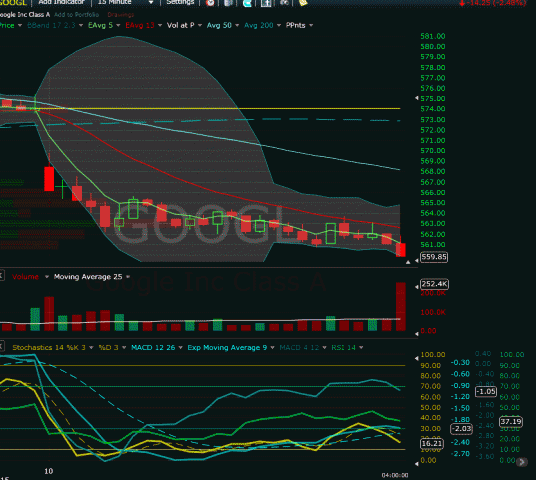Click the GOOGL ticker symbol at top left
This screenshot has height=480, width=536.
click(13, 3)
